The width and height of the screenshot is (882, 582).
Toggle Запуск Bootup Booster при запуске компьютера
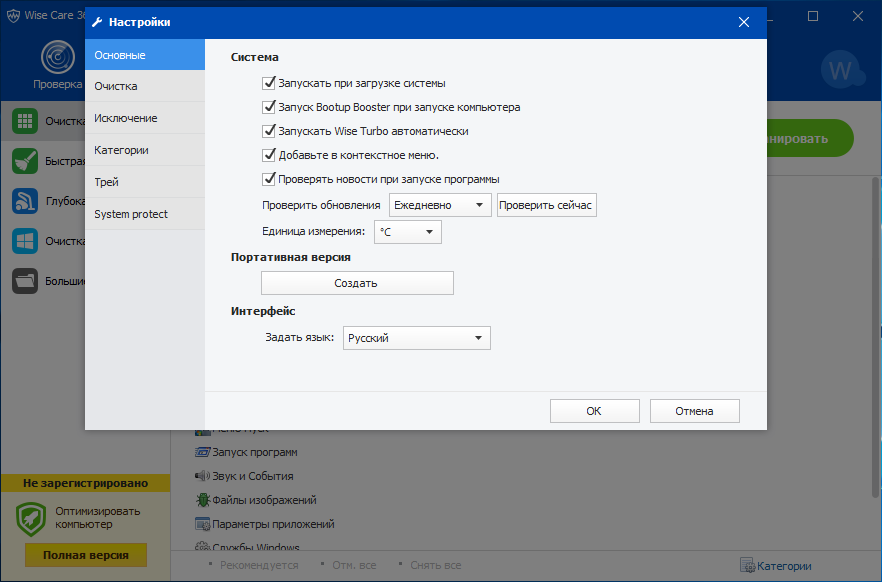(x=269, y=107)
